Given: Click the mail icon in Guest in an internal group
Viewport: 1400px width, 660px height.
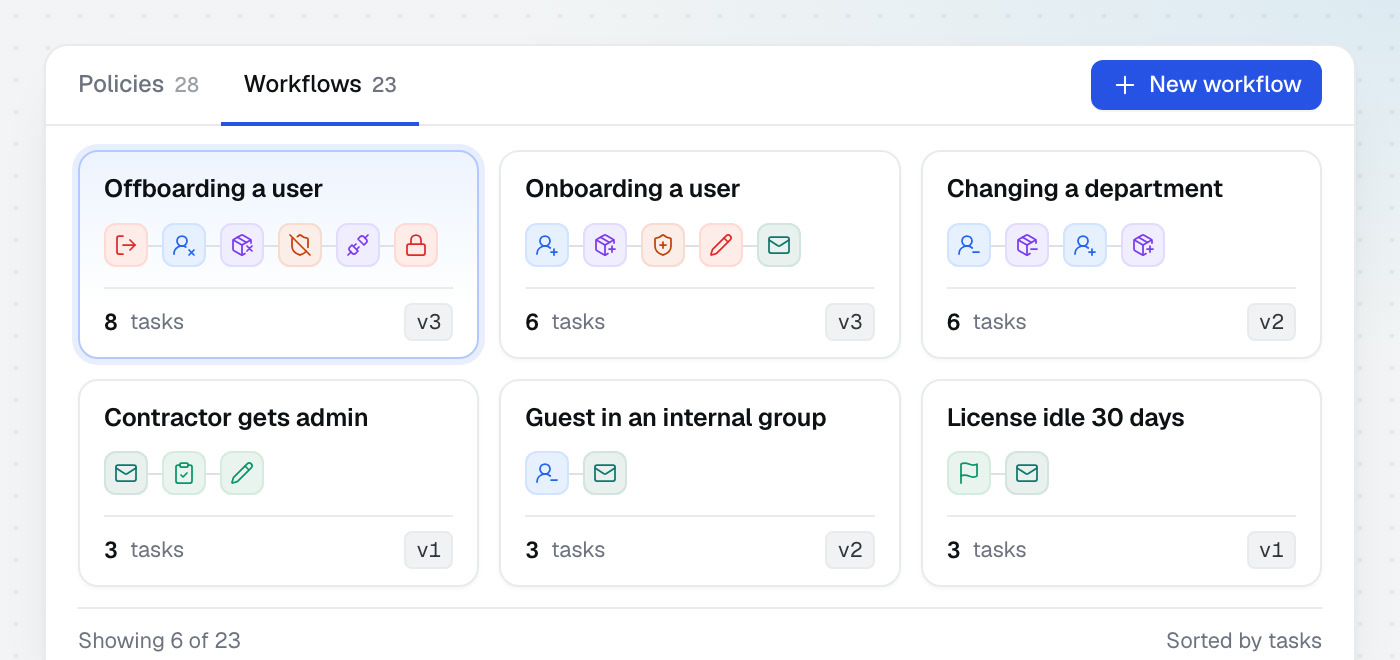Looking at the screenshot, I should (605, 473).
